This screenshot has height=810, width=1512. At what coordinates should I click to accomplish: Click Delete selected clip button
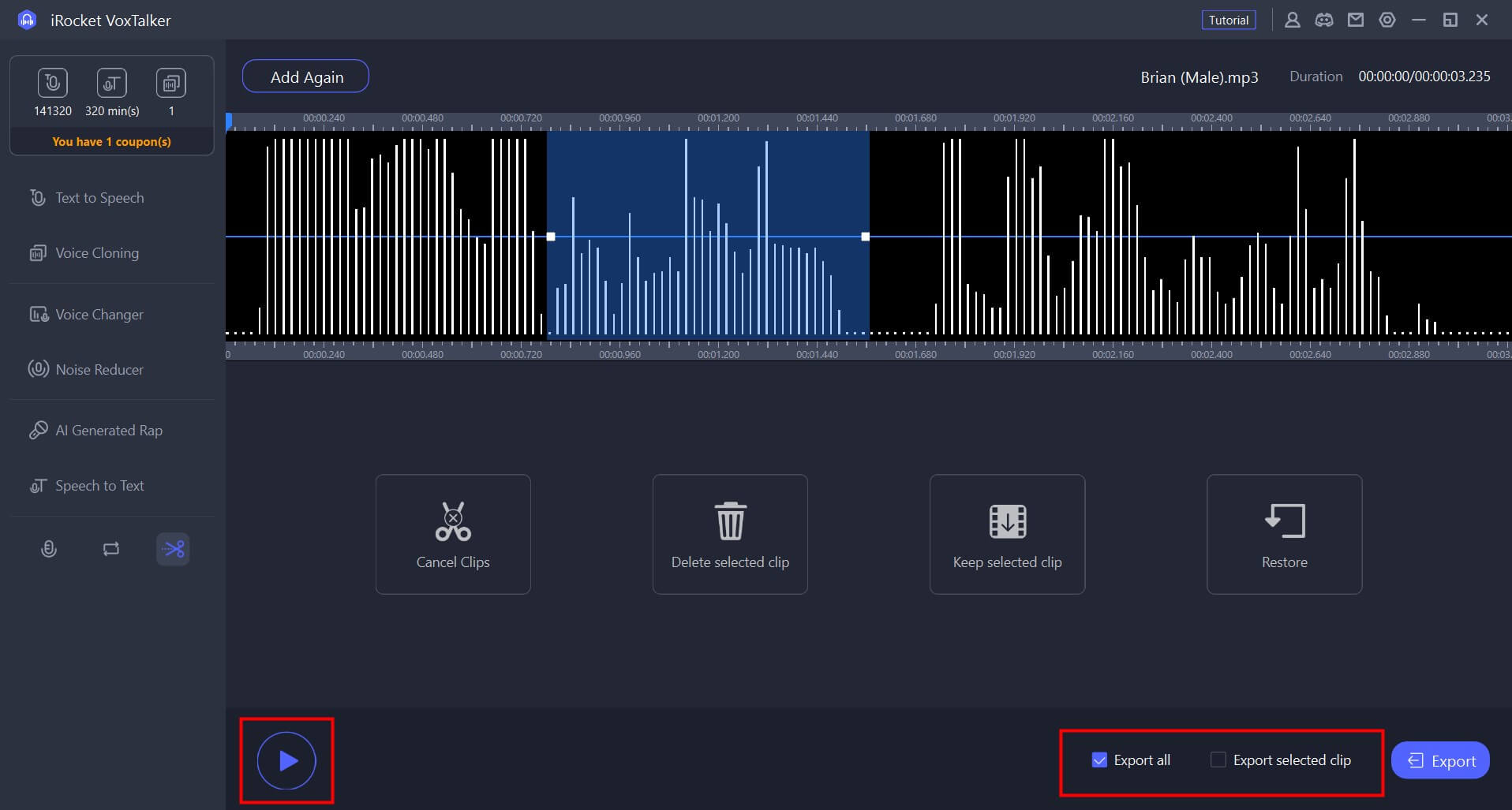(x=730, y=534)
